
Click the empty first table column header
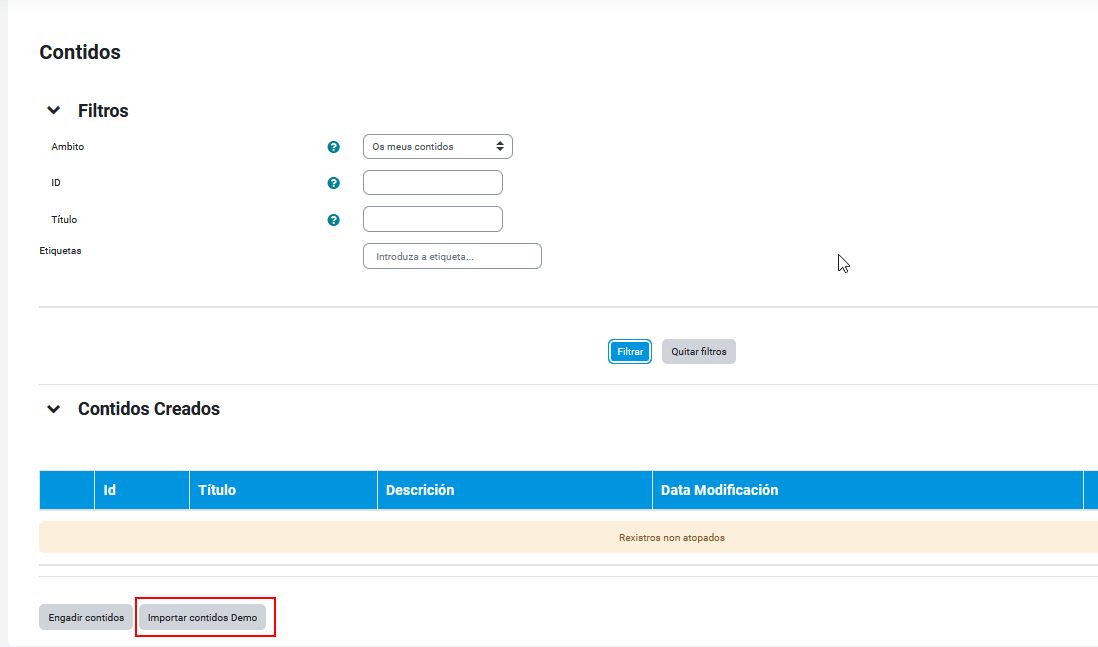67,490
